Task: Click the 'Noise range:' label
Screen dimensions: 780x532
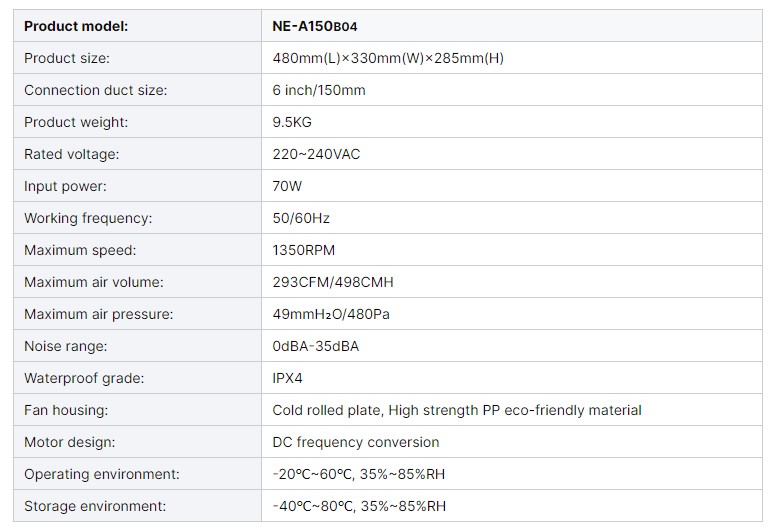Action: [x=66, y=346]
